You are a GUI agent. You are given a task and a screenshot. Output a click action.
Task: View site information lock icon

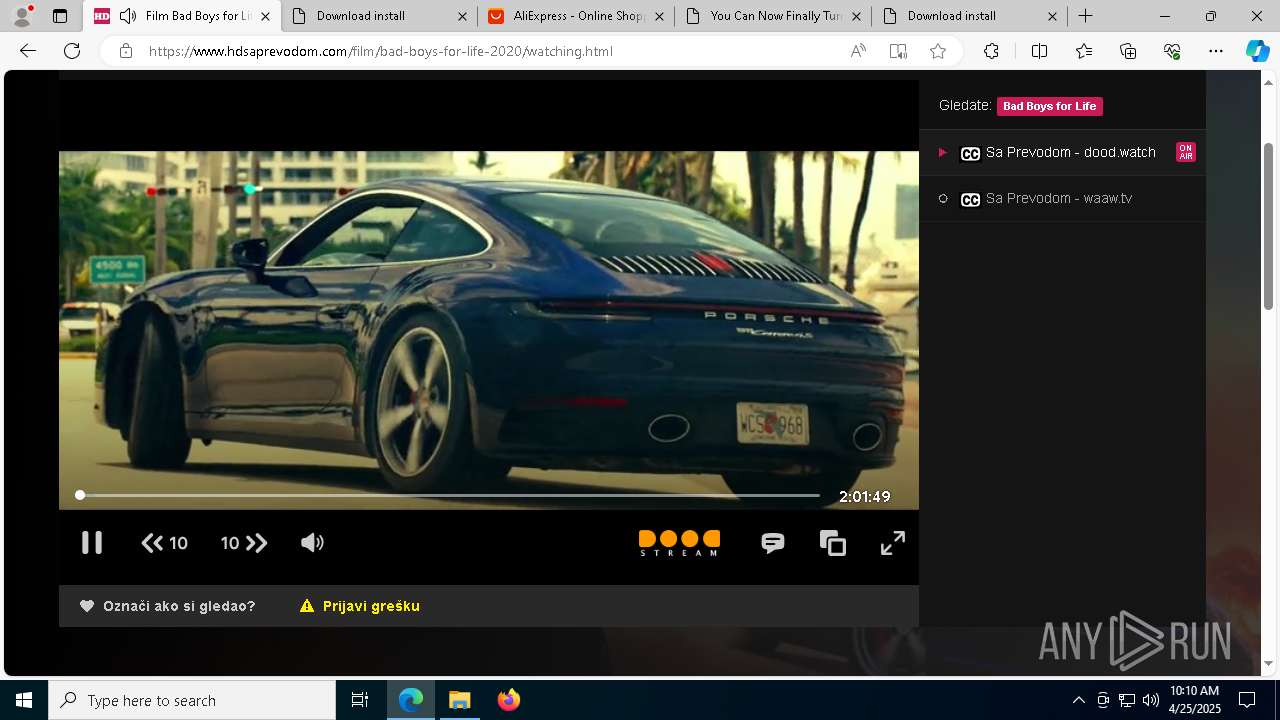[126, 51]
